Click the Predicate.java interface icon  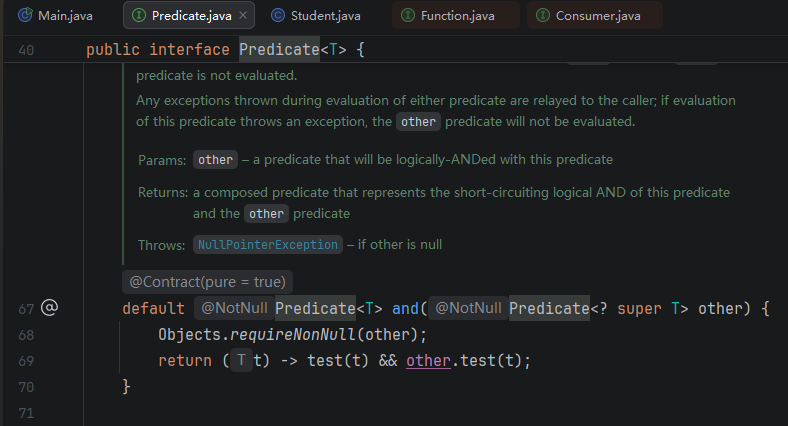139,16
